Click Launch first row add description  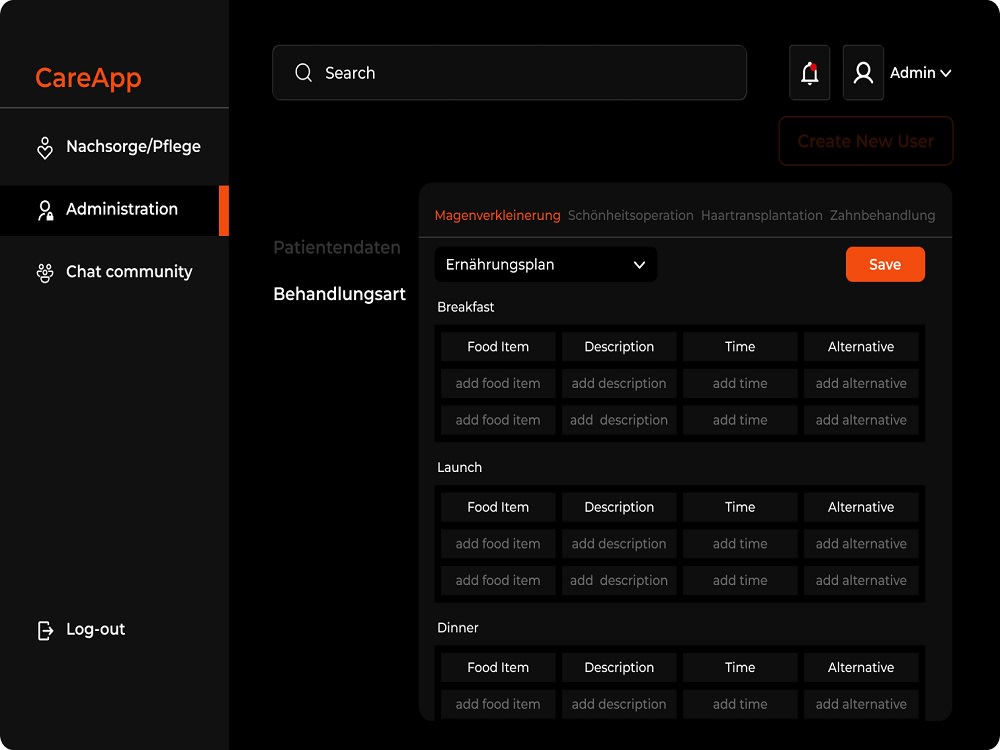tap(619, 544)
